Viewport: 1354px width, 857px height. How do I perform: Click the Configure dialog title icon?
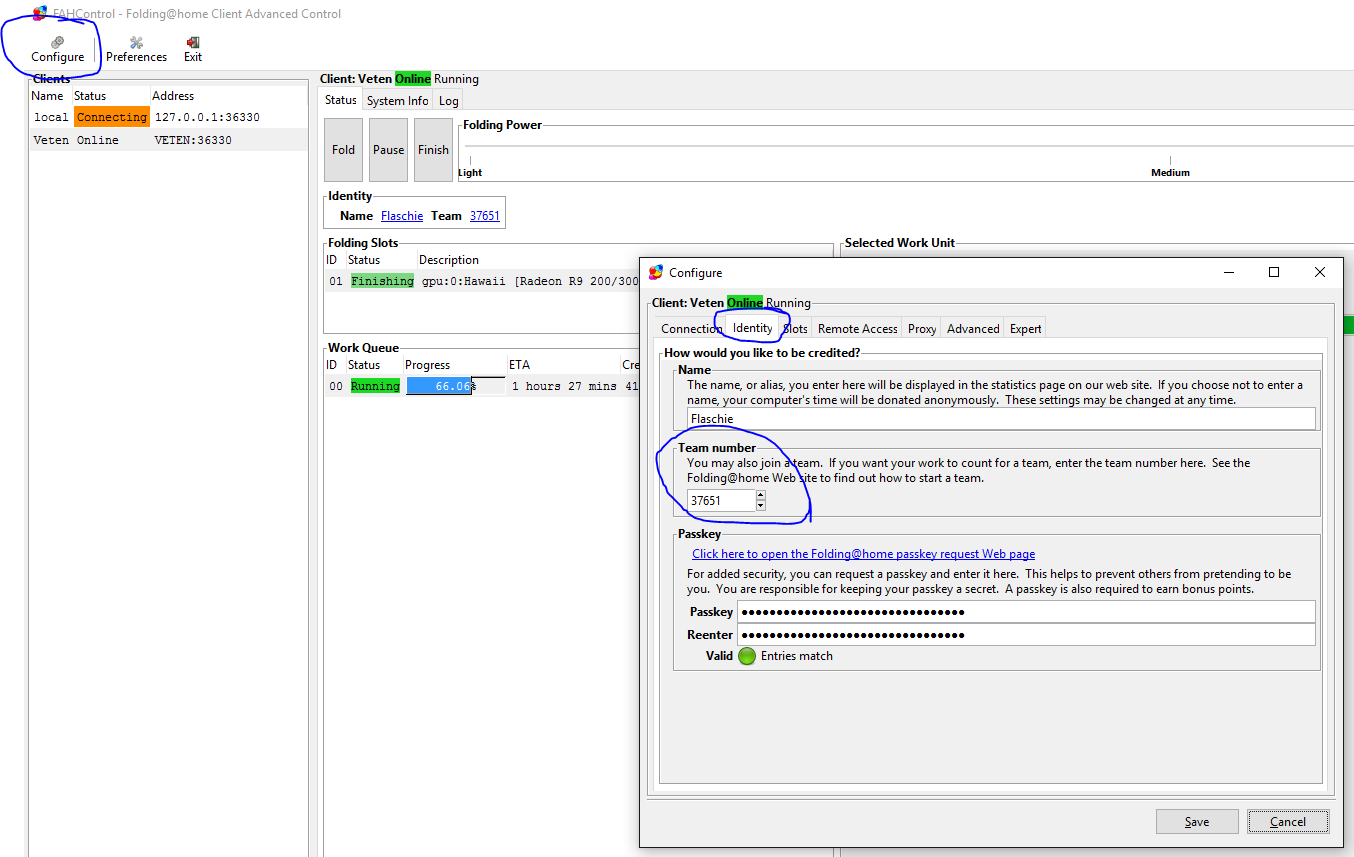coord(656,272)
